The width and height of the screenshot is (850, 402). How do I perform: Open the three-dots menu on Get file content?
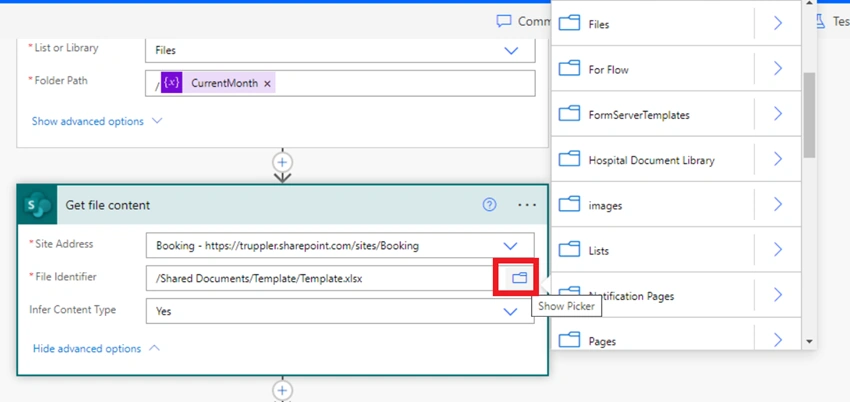pyautogui.click(x=527, y=205)
